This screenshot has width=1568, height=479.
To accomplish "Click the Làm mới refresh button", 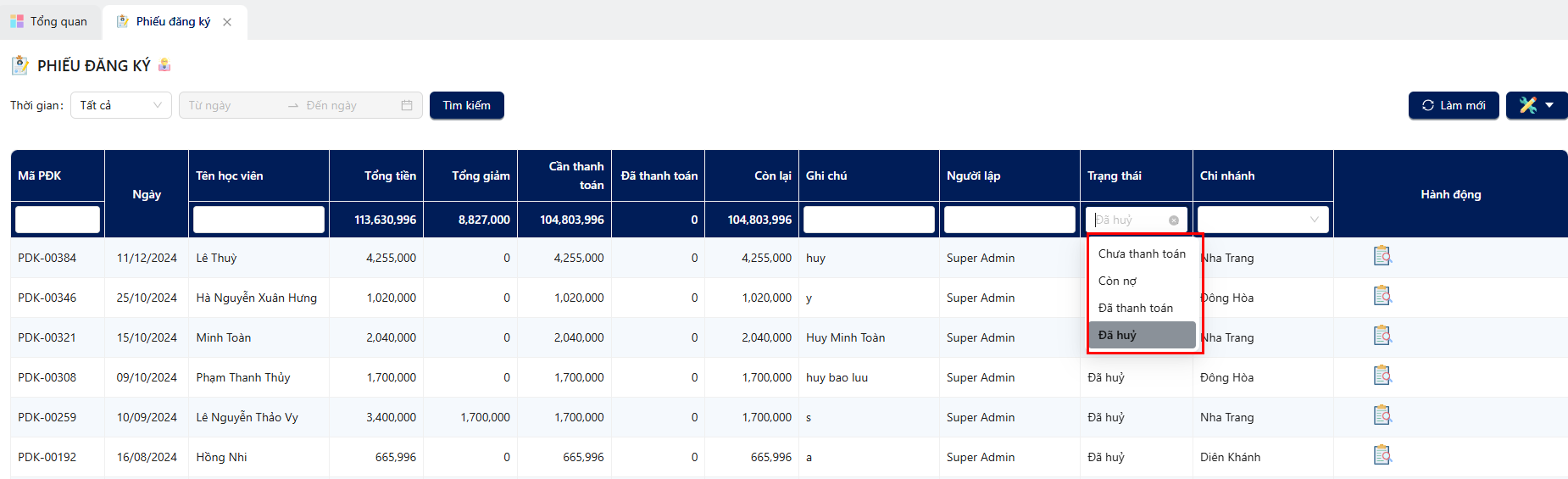I will click(1454, 105).
